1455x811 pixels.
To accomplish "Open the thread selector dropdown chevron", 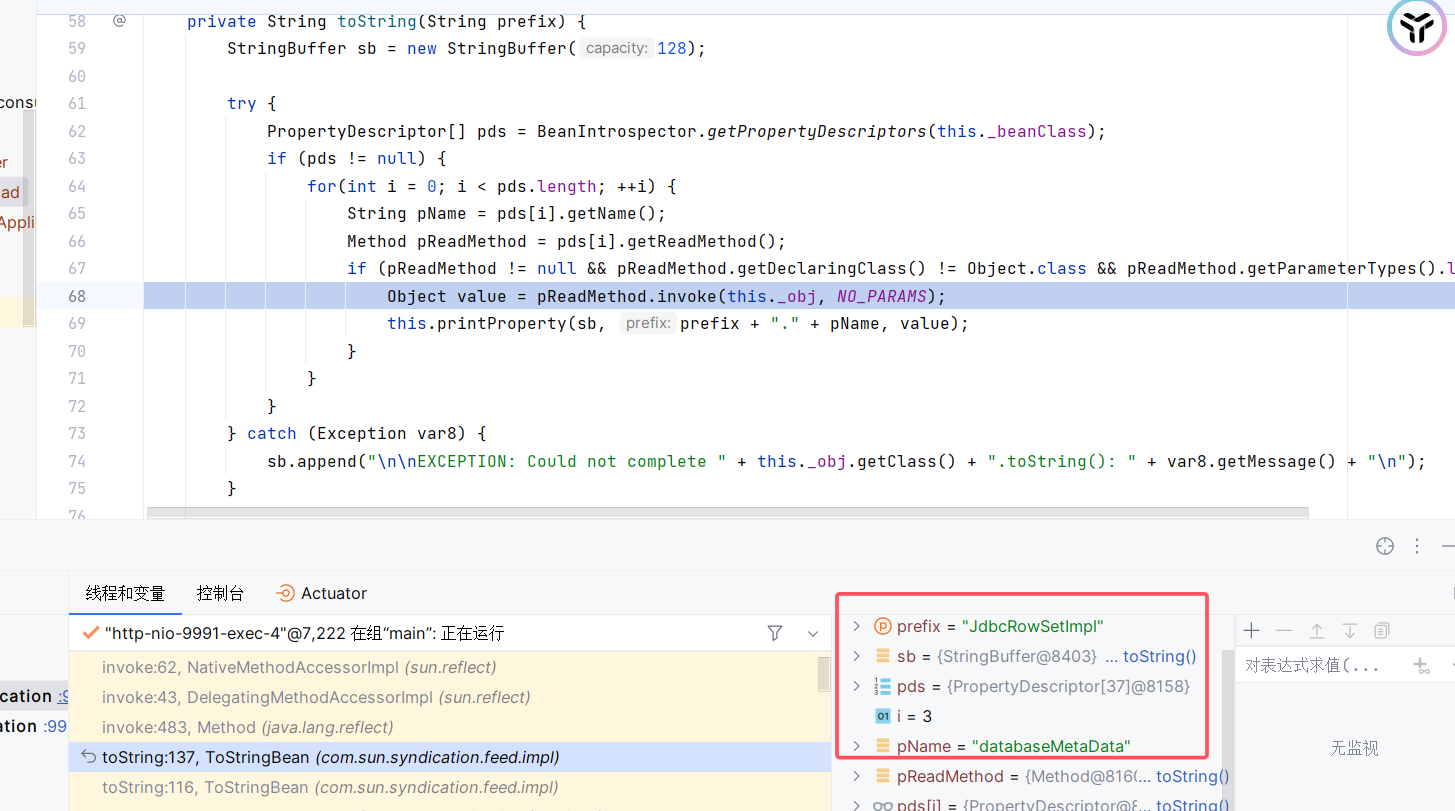I will click(x=812, y=633).
